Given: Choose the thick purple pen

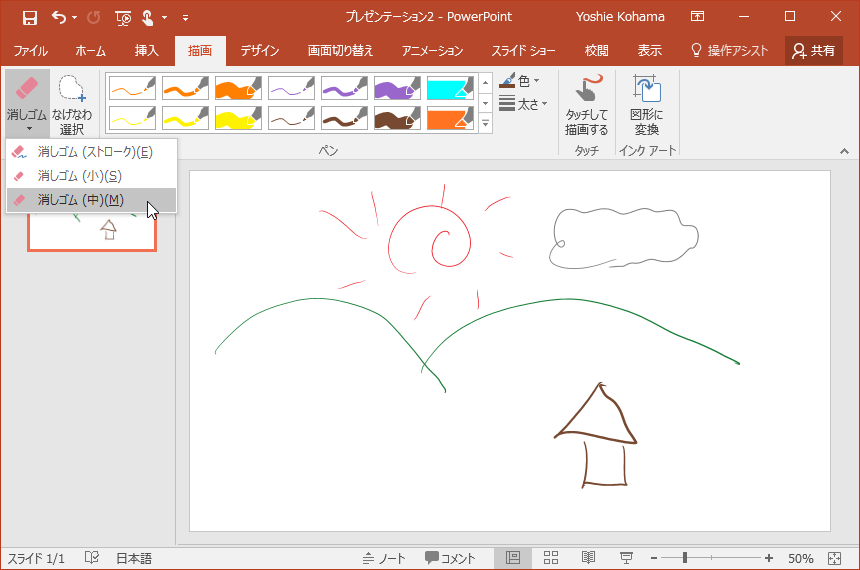Looking at the screenshot, I should 397,88.
